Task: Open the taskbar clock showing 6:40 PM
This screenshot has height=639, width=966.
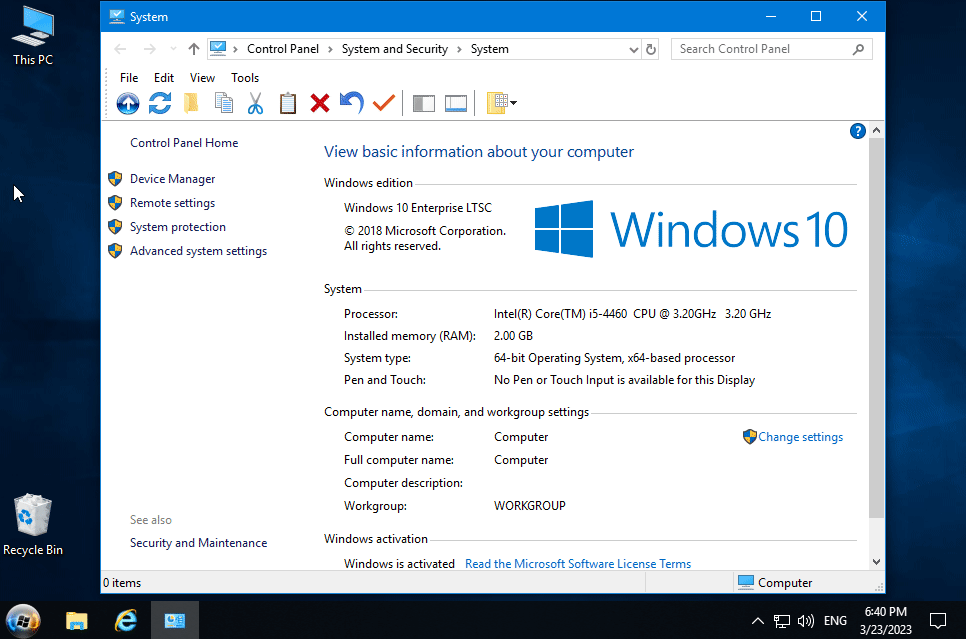Action: point(885,621)
